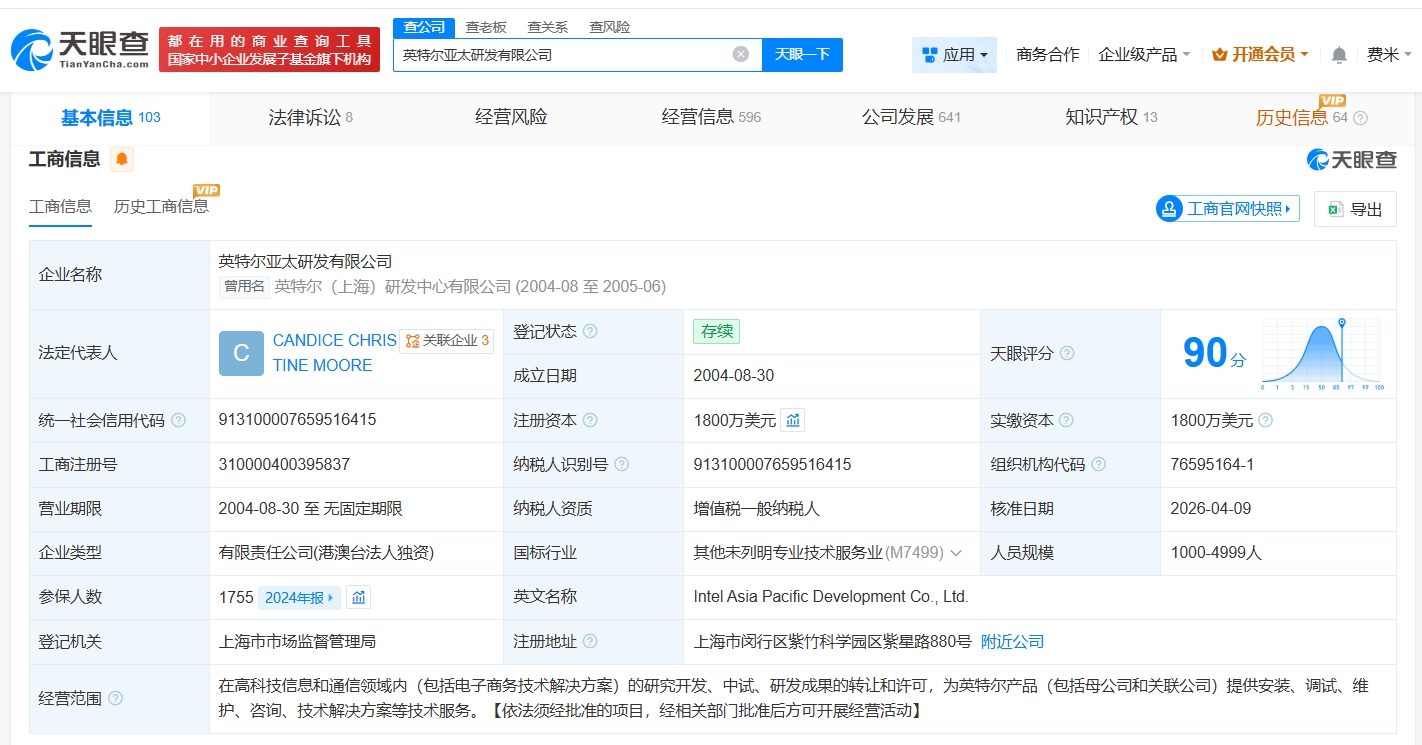Screen dimensions: 1422x745
Task: Click help icon beside 经营范围
Action: pos(116,699)
